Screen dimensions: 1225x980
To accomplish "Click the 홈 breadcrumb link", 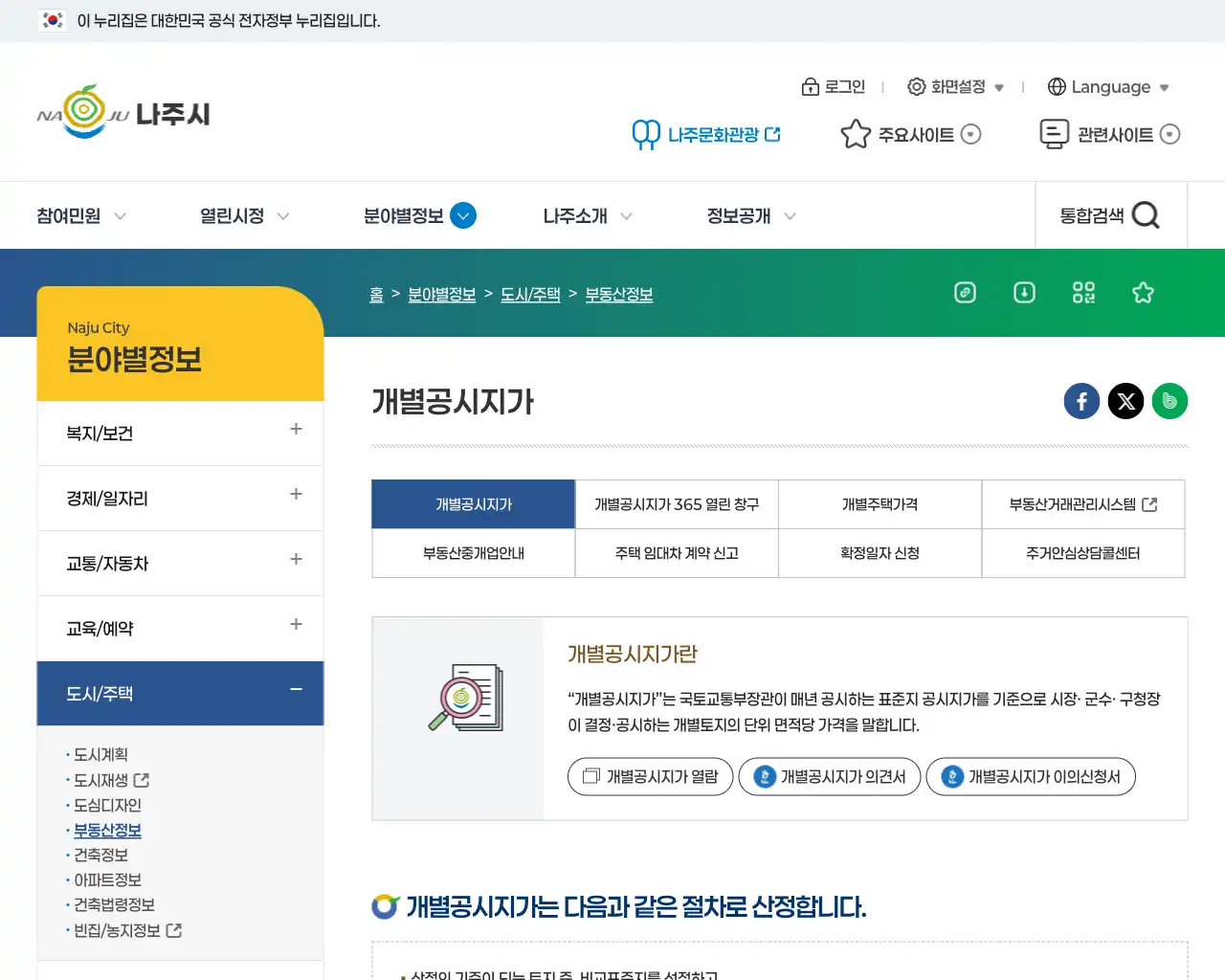I will click(376, 294).
